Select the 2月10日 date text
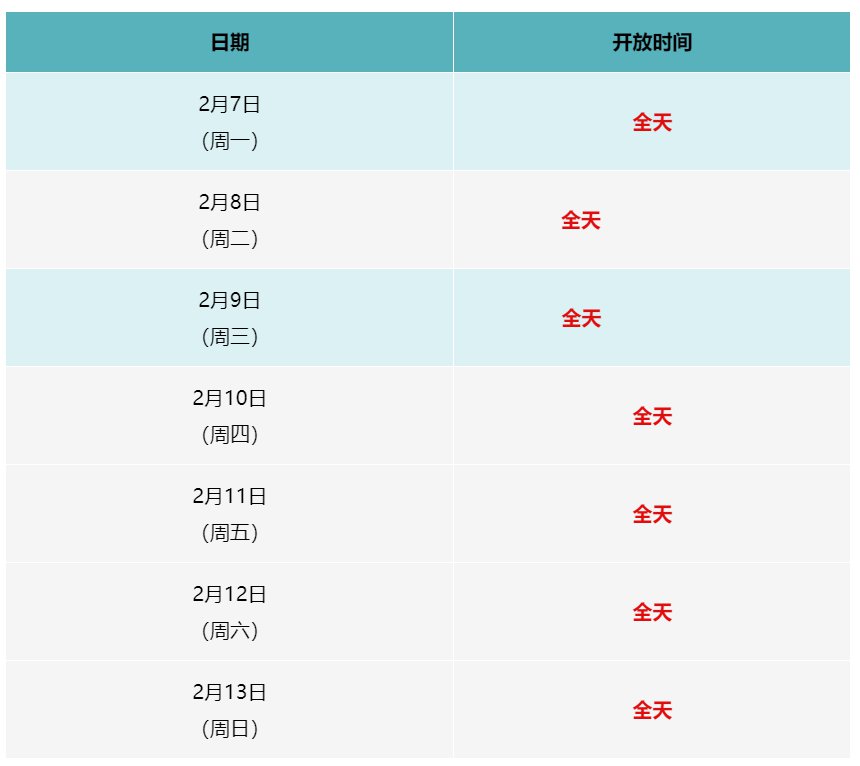860x766 pixels. click(x=230, y=398)
